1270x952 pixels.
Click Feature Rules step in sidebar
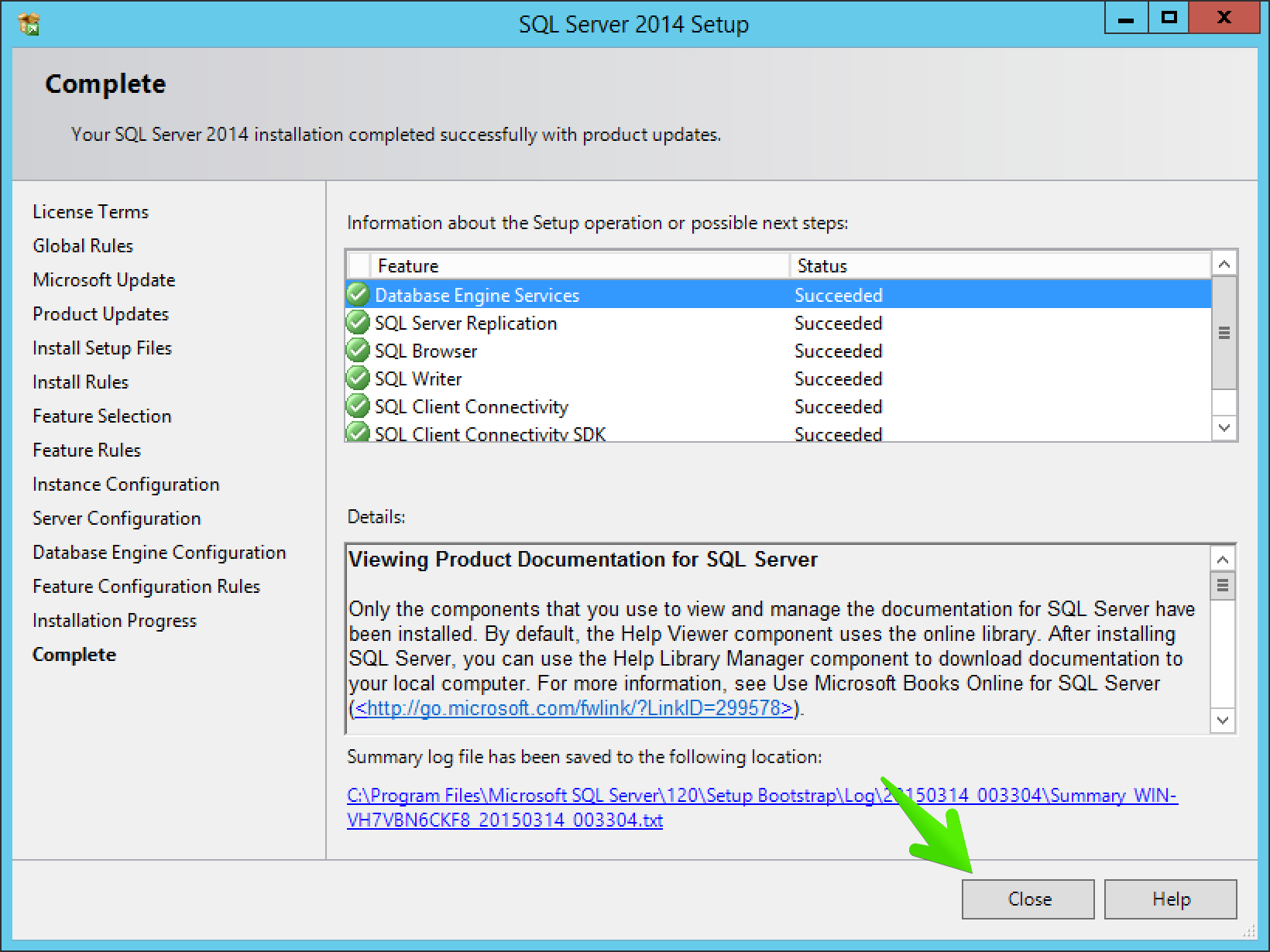[87, 450]
